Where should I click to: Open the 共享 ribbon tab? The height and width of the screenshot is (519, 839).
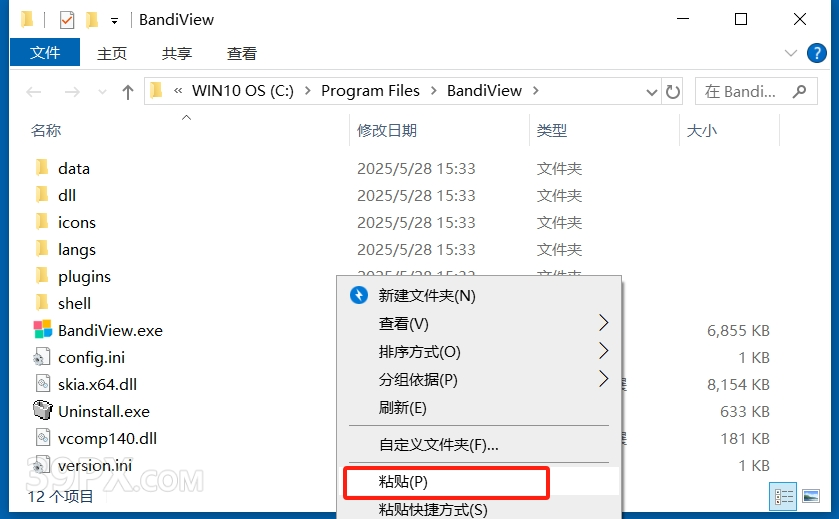[x=177, y=53]
